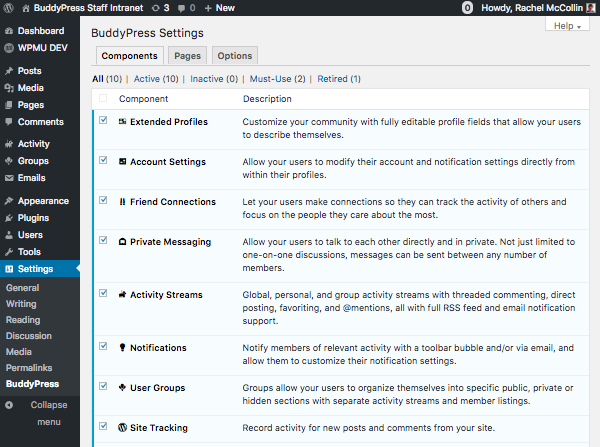Click the Private Messaging component icon
Viewport: 600px width, 447px height.
point(122,241)
